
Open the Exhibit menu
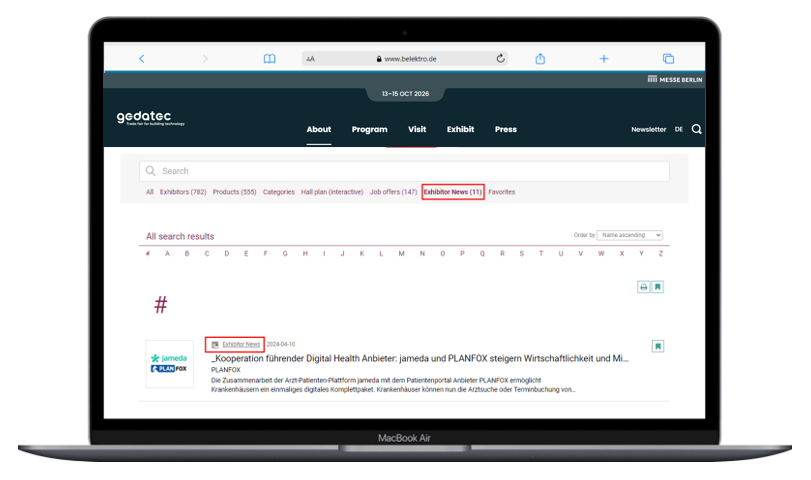(x=460, y=129)
